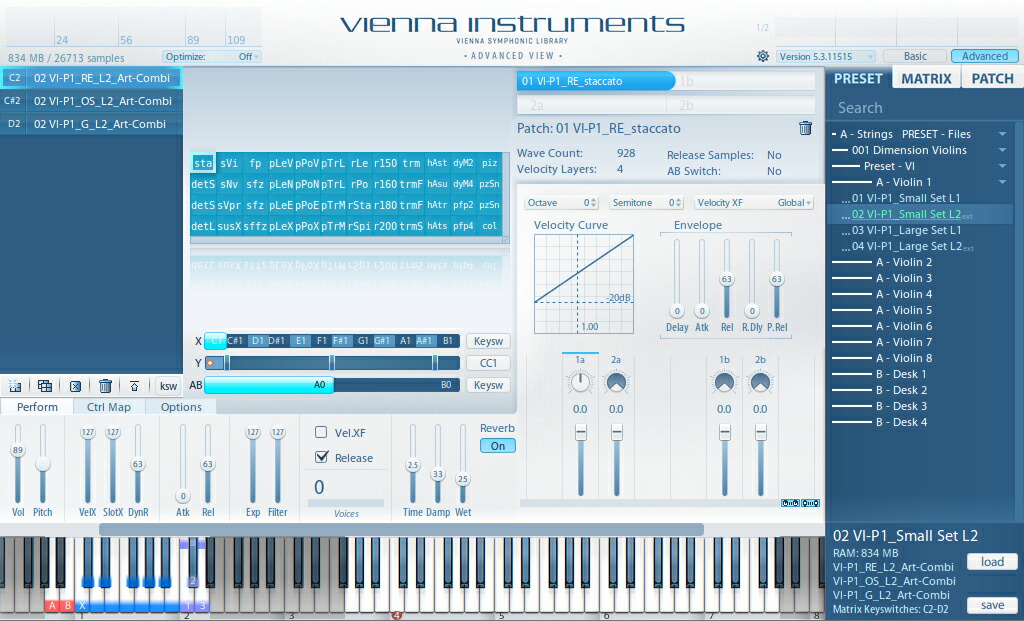Click the Keysw button beside the X row

488,341
